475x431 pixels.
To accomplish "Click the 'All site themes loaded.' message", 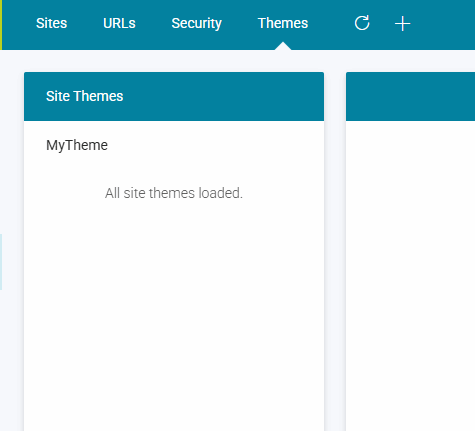I will click(174, 193).
